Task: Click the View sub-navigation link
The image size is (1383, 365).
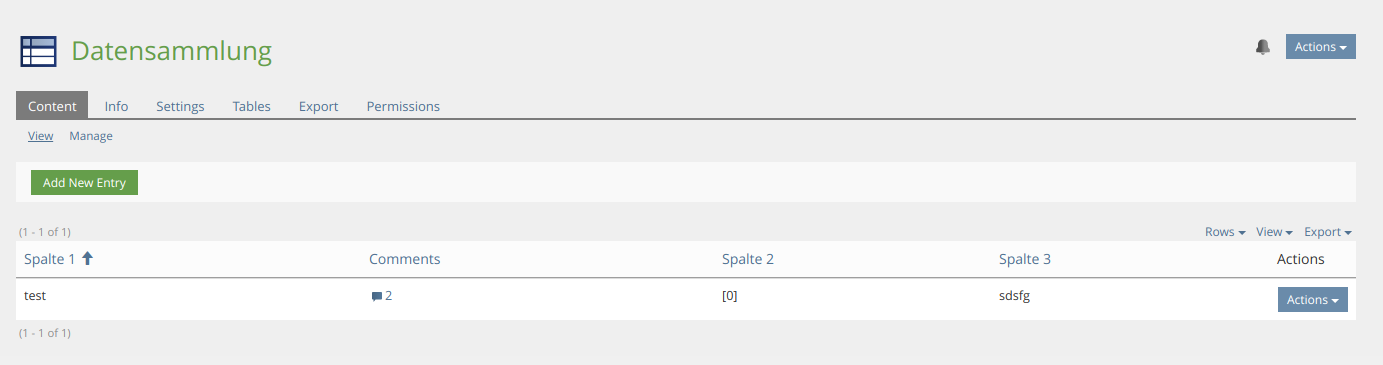Action: point(40,136)
